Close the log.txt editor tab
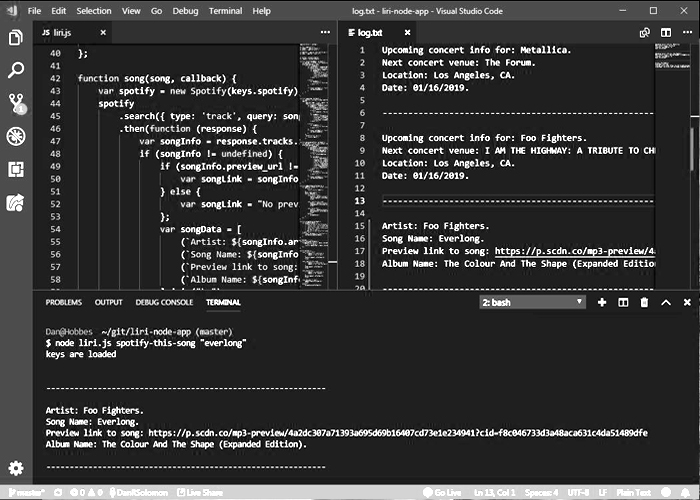The width and height of the screenshot is (700, 500). click(x=407, y=32)
